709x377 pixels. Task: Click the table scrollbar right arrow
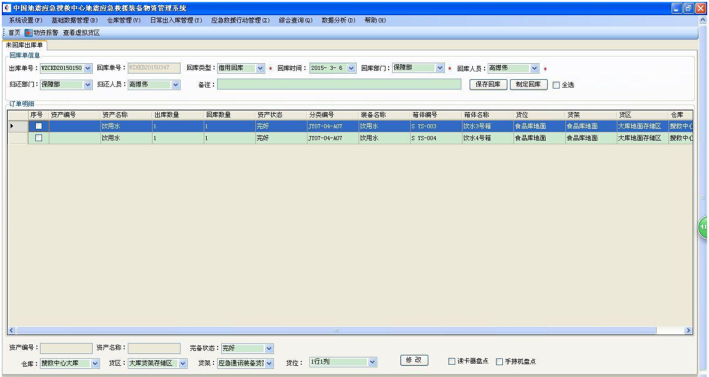pos(688,330)
